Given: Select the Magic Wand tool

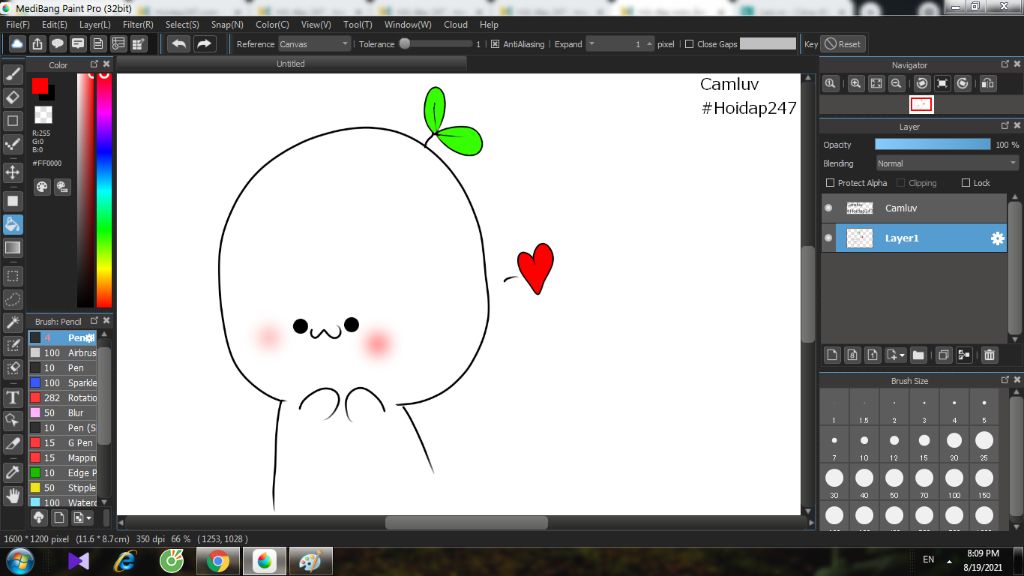Looking at the screenshot, I should (x=12, y=323).
